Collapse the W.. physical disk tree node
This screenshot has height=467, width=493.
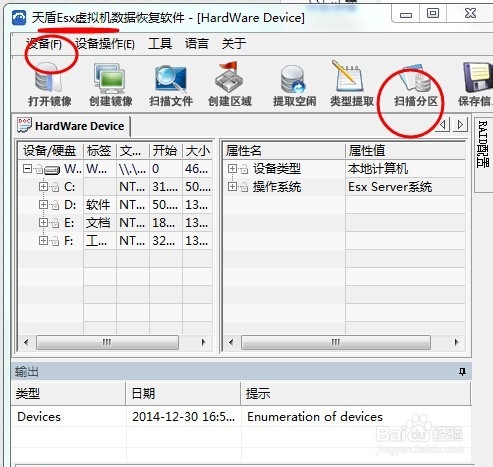pyautogui.click(x=27, y=169)
